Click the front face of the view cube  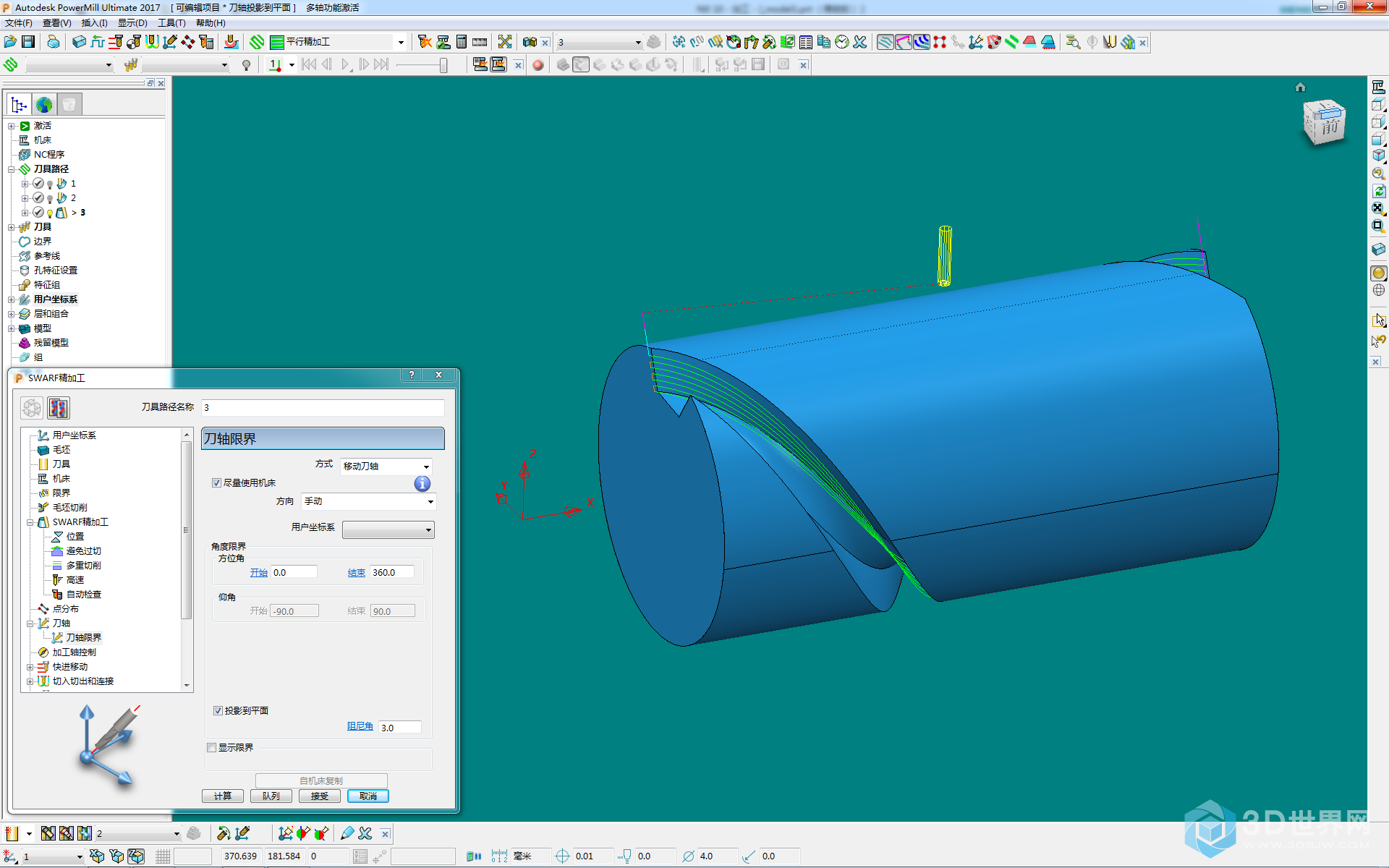click(x=1330, y=127)
